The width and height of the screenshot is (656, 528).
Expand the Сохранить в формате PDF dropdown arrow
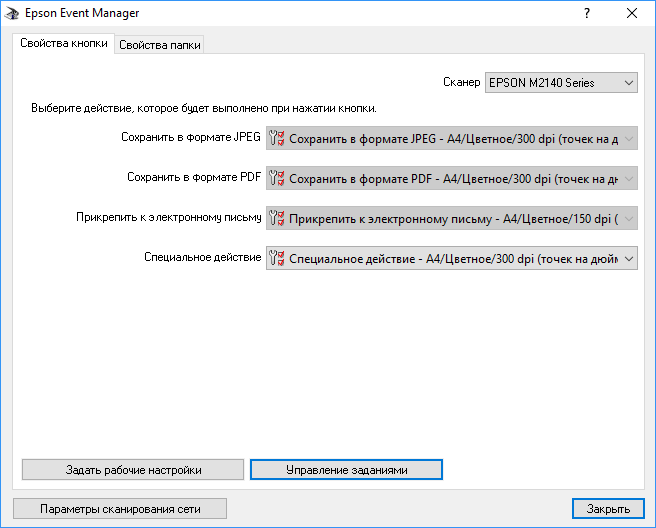628,179
